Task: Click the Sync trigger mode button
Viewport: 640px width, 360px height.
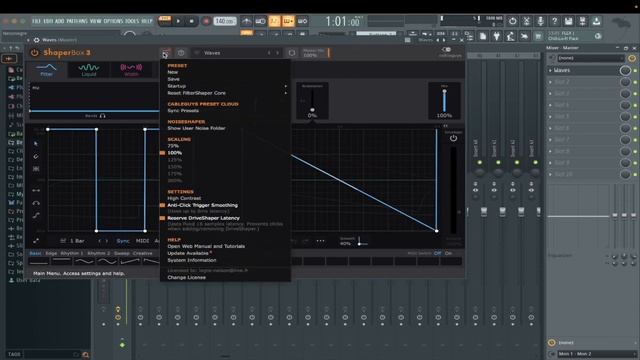Action: [x=123, y=241]
